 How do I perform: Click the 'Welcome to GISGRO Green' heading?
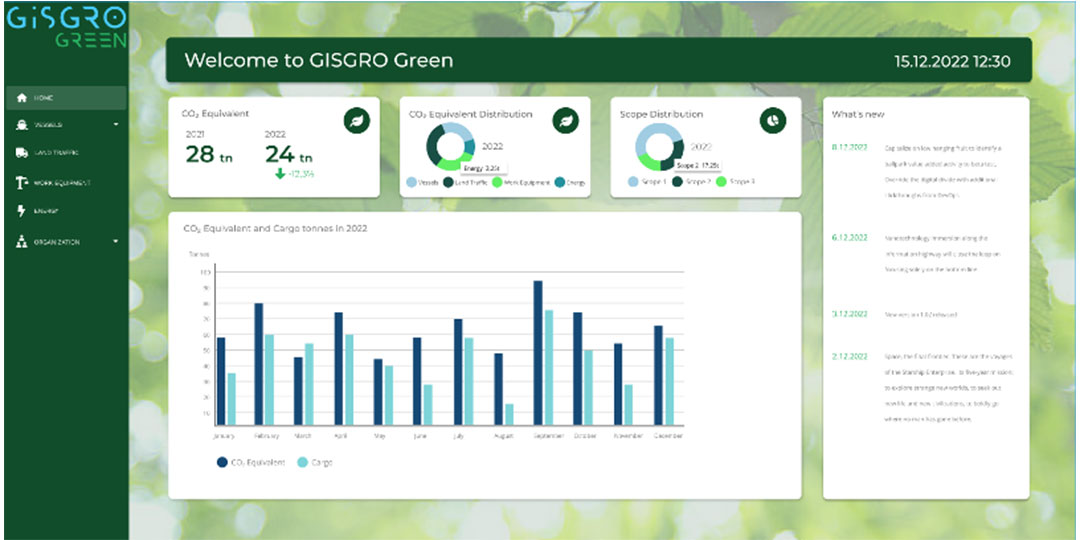tap(319, 61)
